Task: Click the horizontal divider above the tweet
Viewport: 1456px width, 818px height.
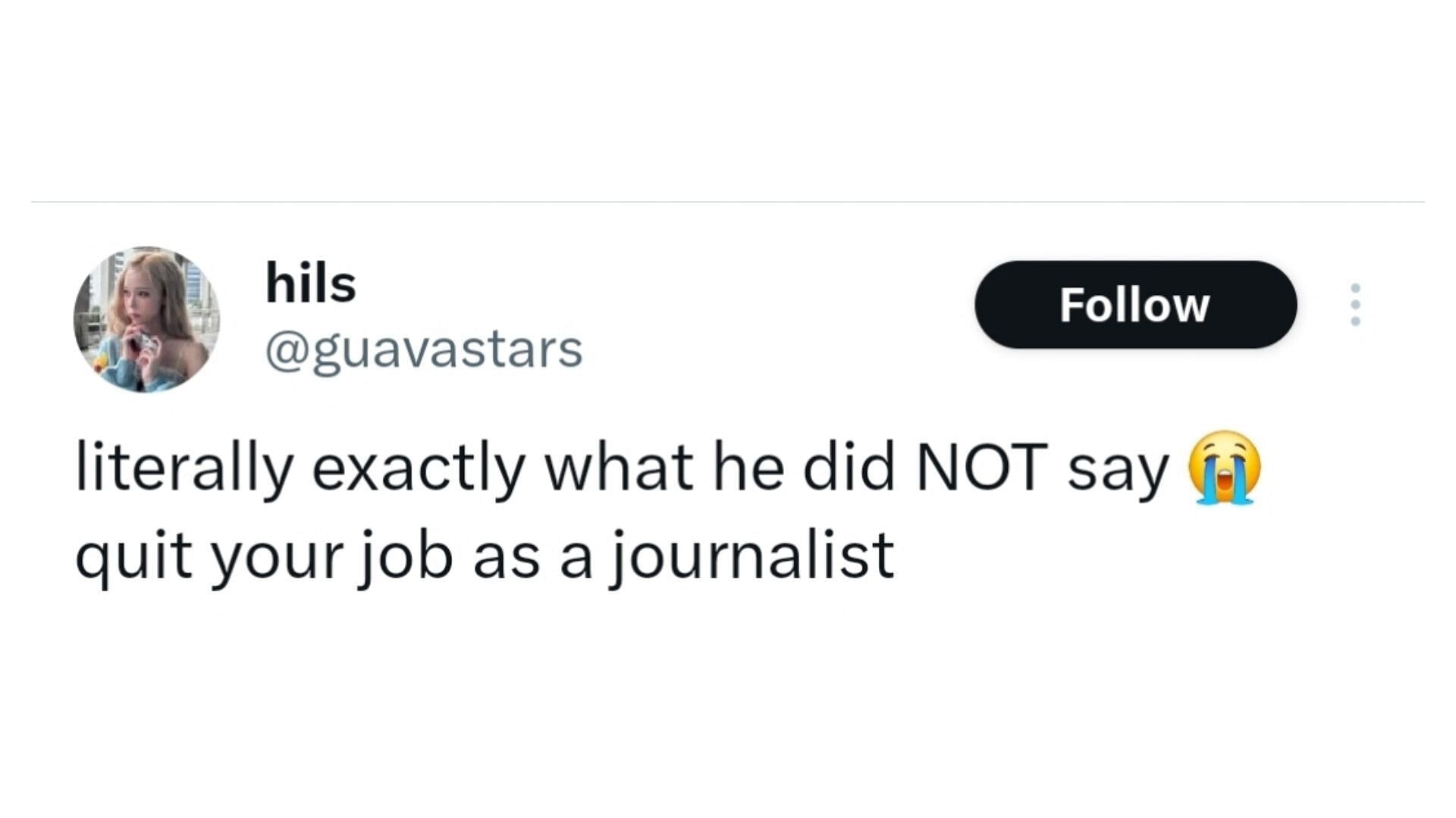Action: [728, 202]
